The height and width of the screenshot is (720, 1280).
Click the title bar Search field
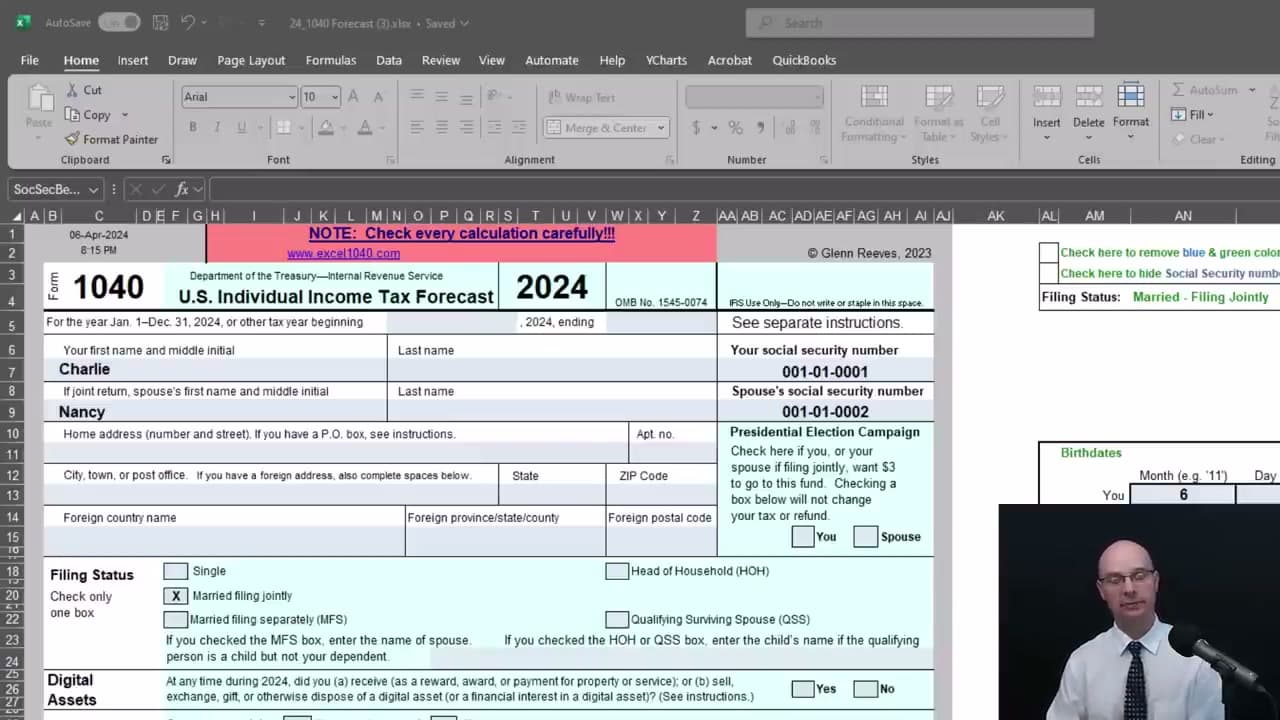pyautogui.click(x=920, y=22)
